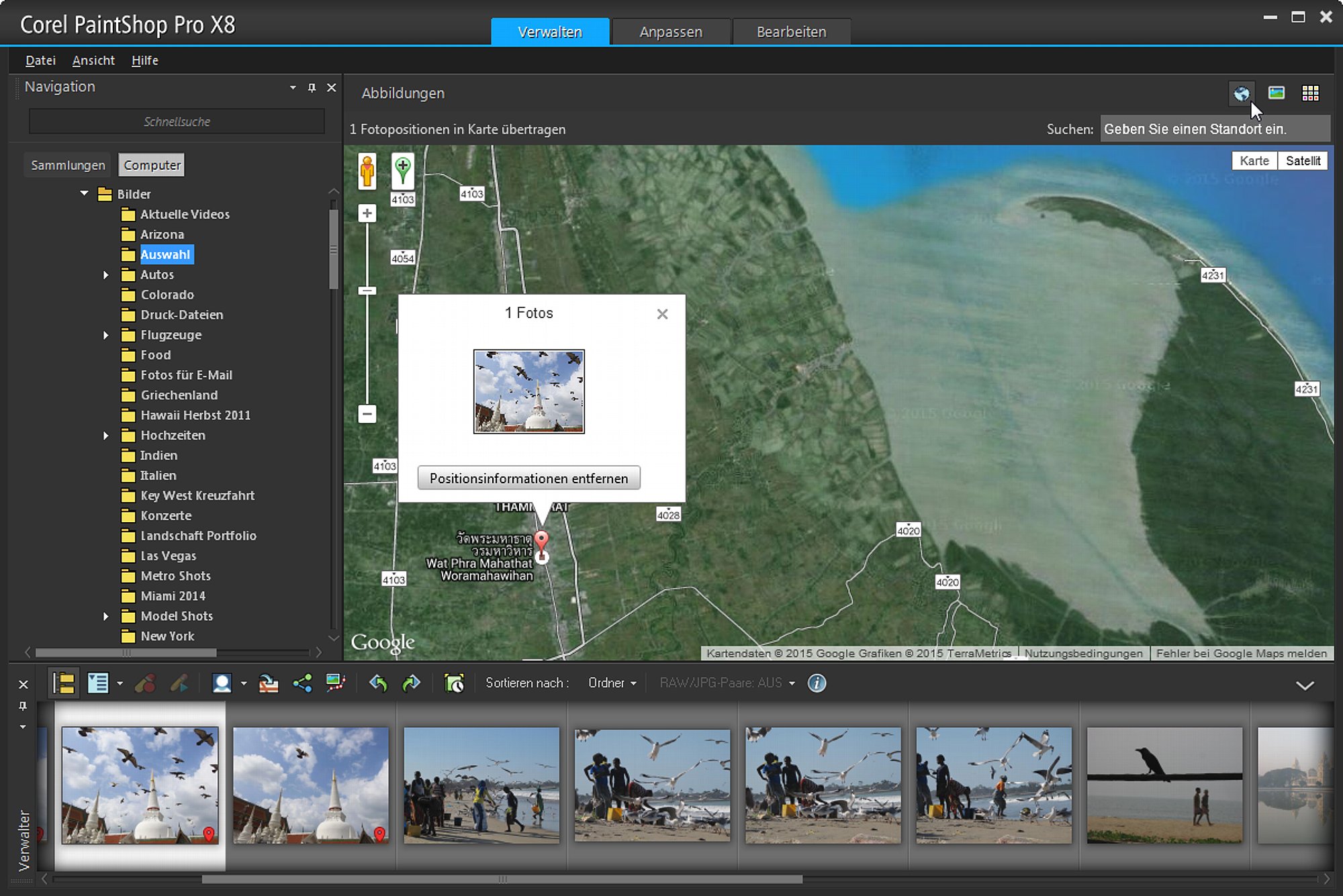The width and height of the screenshot is (1343, 896).
Task: Click the Google logo on map
Action: [383, 643]
